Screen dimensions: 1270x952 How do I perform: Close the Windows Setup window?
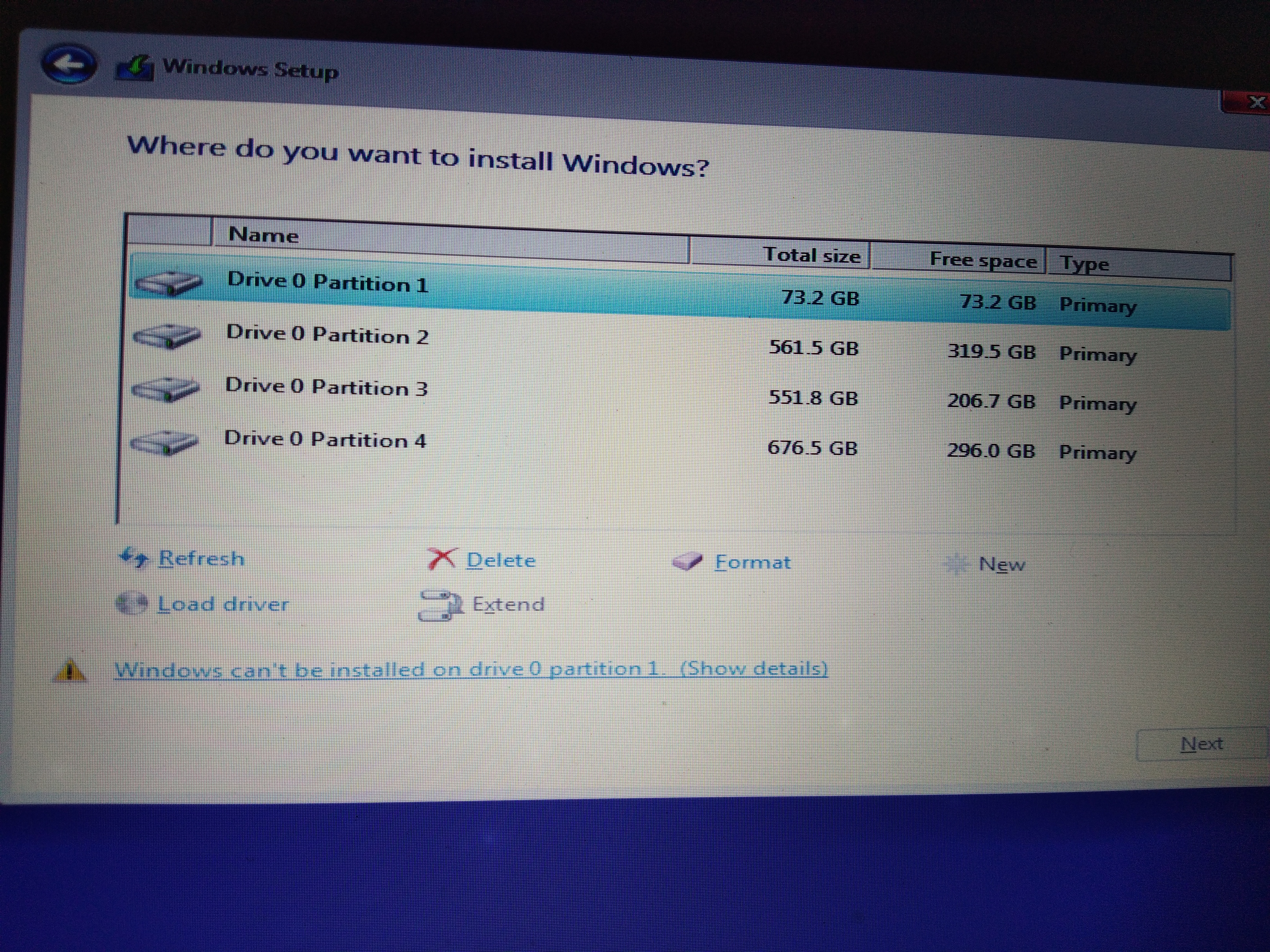click(1247, 103)
